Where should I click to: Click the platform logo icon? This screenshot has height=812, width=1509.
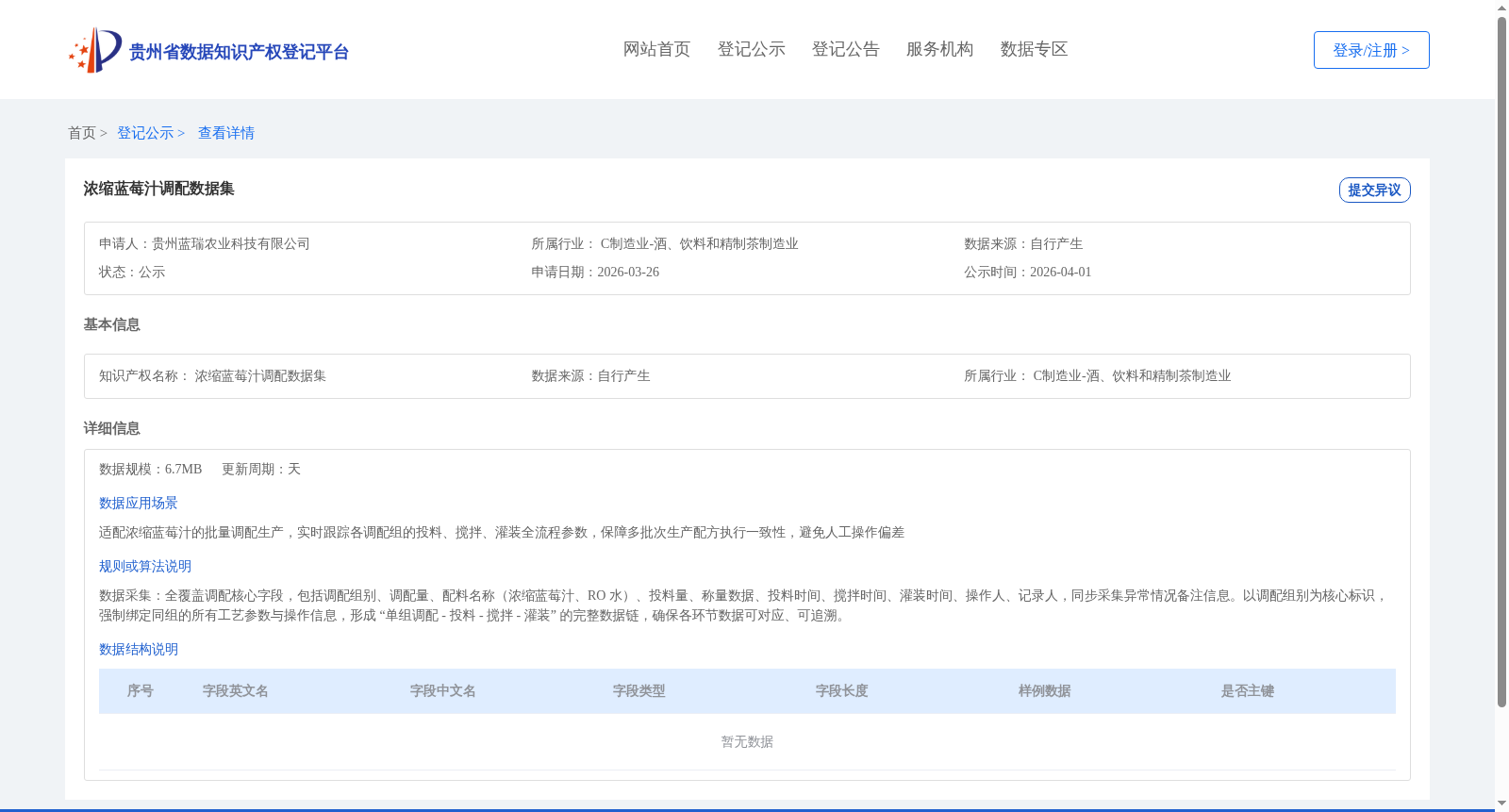click(x=95, y=50)
